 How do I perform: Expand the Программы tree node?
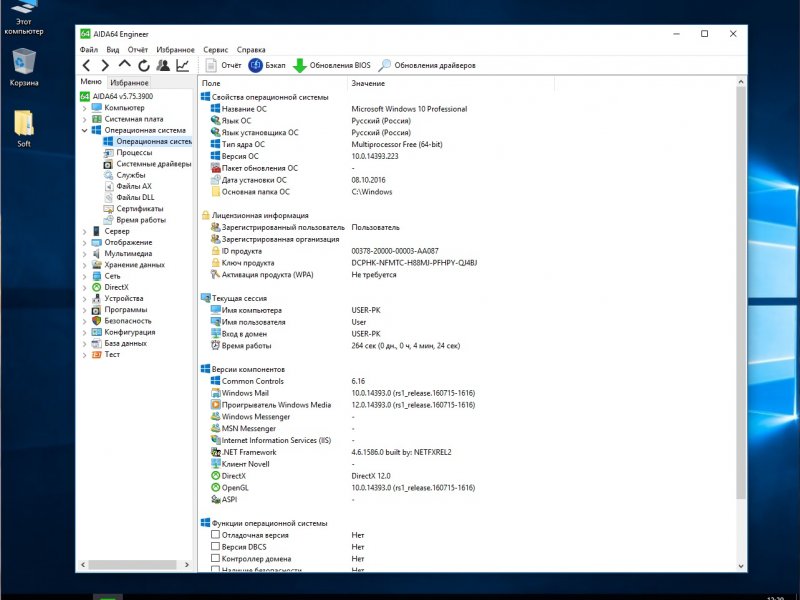(x=85, y=310)
